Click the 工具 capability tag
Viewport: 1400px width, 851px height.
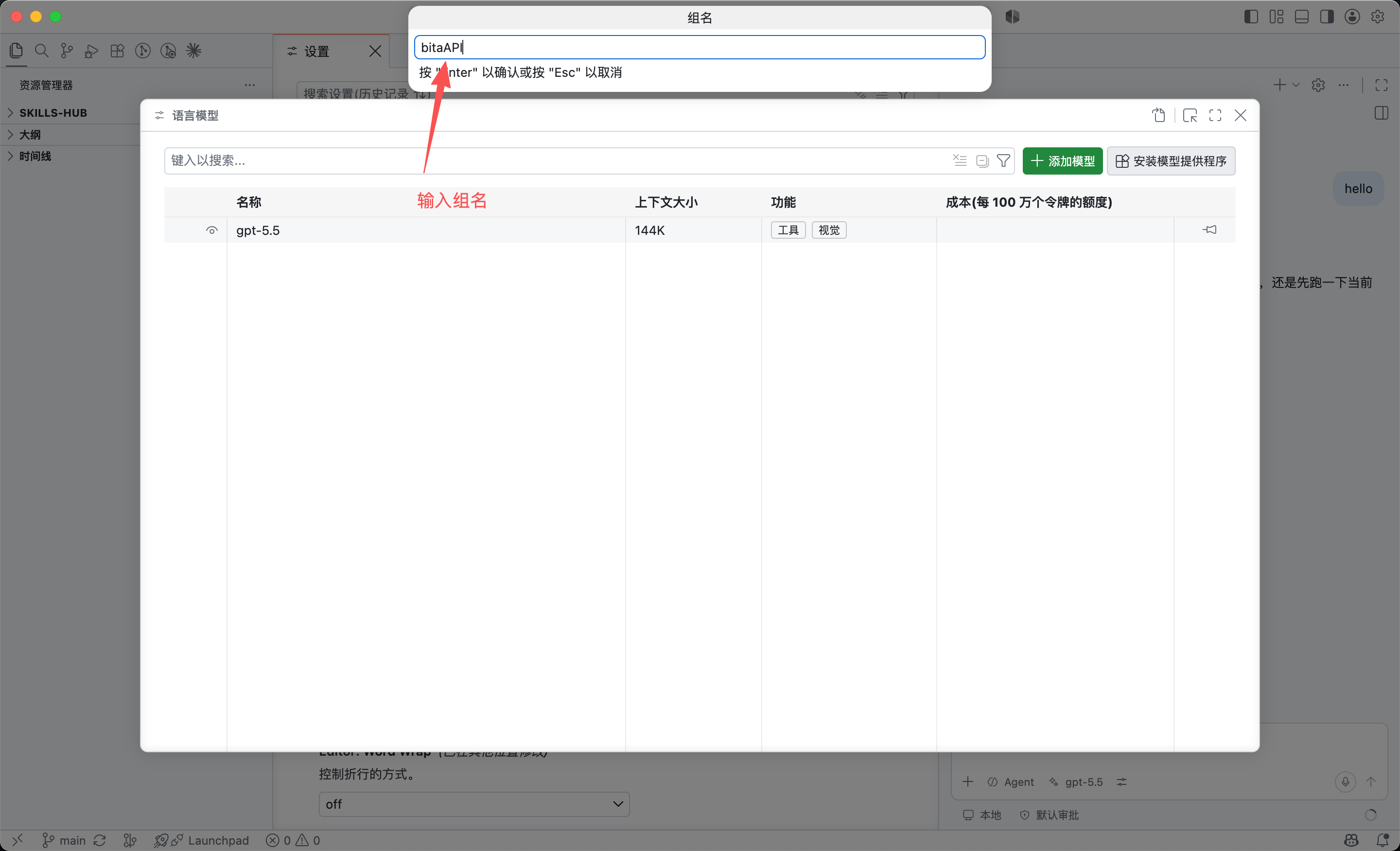pyautogui.click(x=788, y=230)
